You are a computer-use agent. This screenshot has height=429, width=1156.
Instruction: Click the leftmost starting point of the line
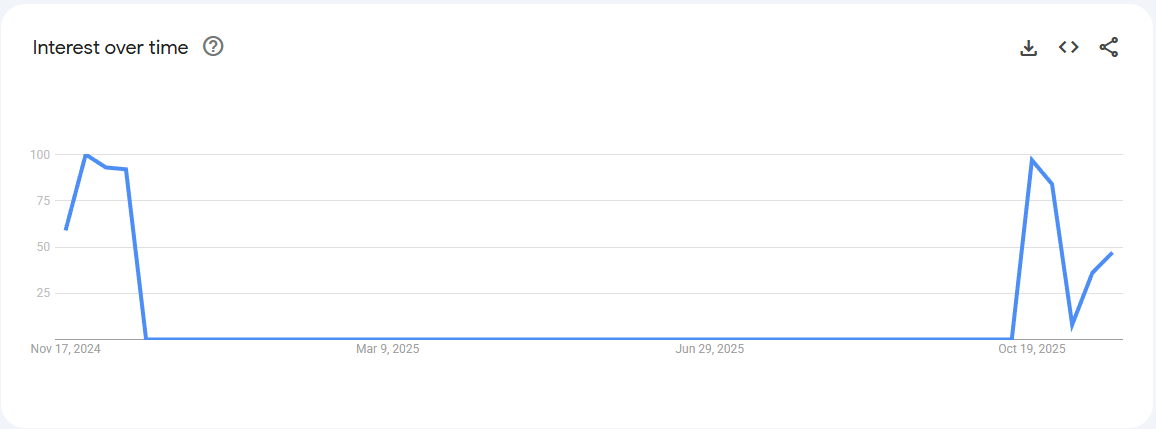[x=66, y=229]
